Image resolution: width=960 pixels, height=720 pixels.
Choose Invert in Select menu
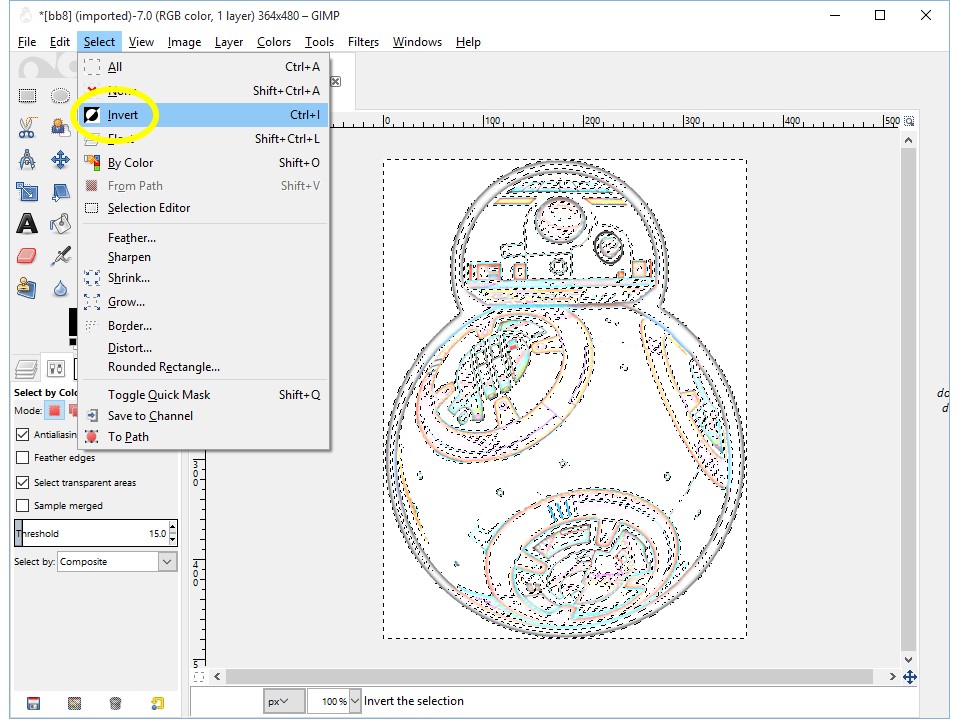pos(203,114)
